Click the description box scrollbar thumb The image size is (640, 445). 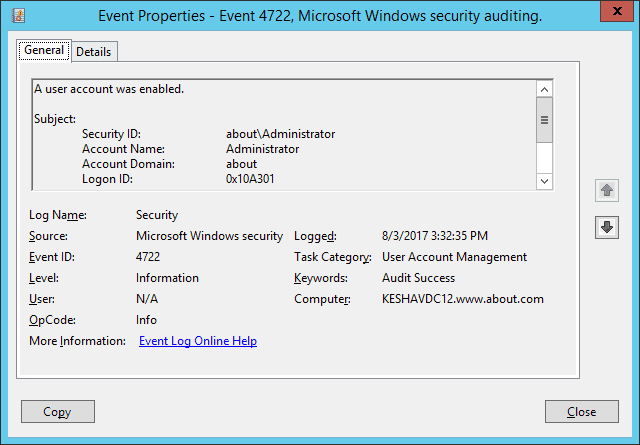(x=545, y=120)
